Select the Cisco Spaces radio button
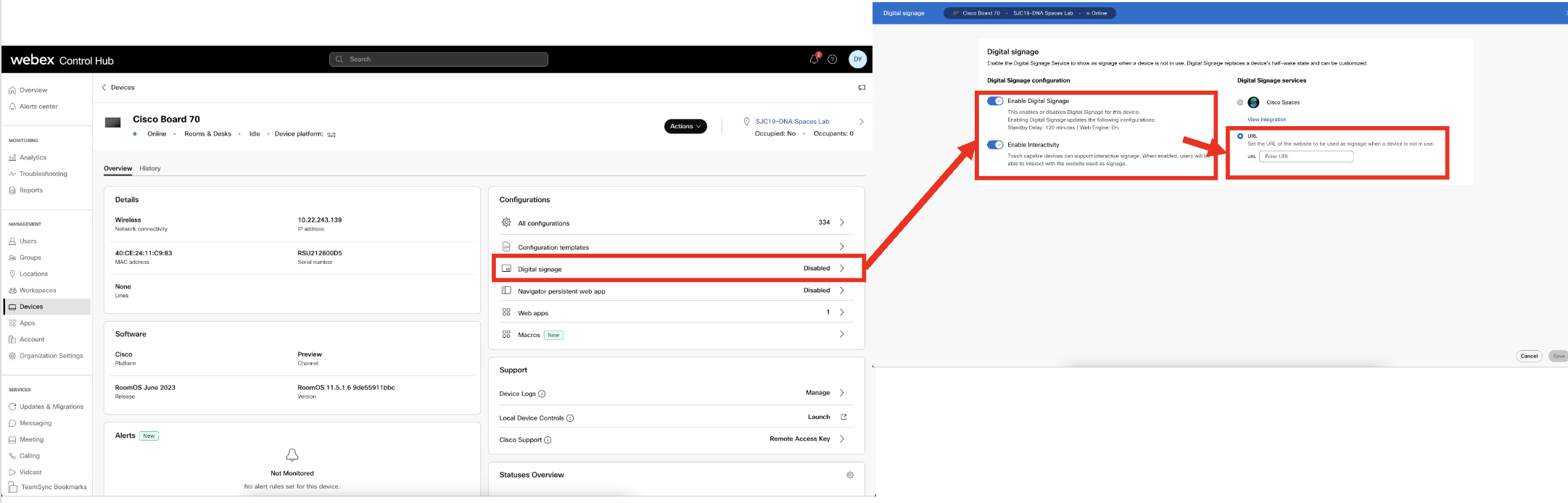Image resolution: width=1568 pixels, height=503 pixels. pyautogui.click(x=1240, y=102)
